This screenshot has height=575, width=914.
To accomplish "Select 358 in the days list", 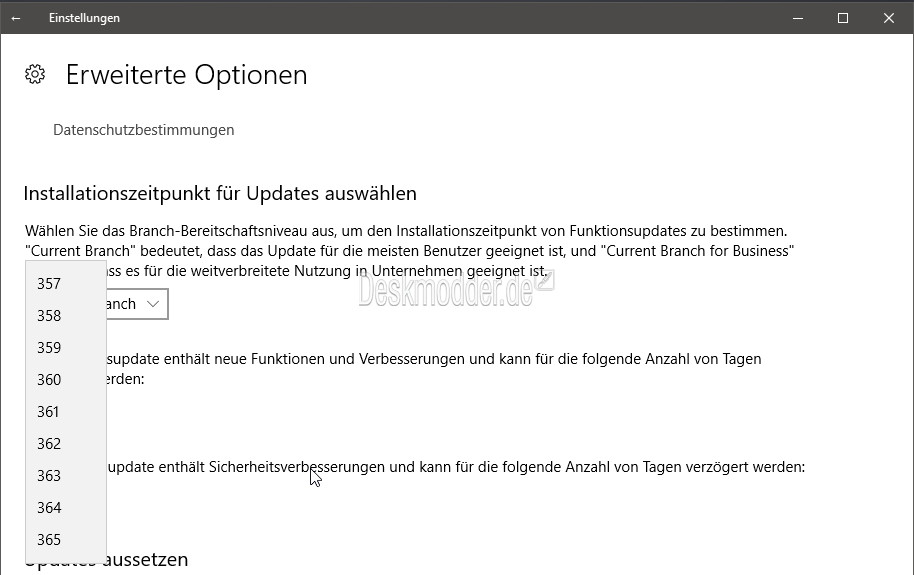I will tap(66, 315).
